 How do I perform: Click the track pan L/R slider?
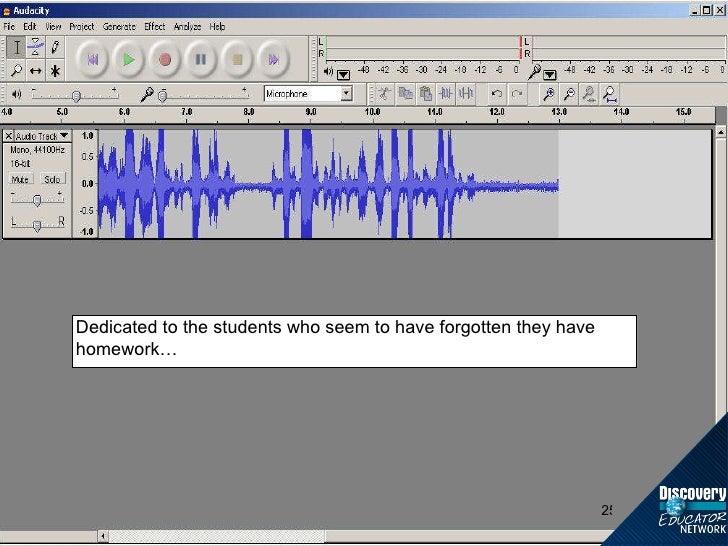37,224
